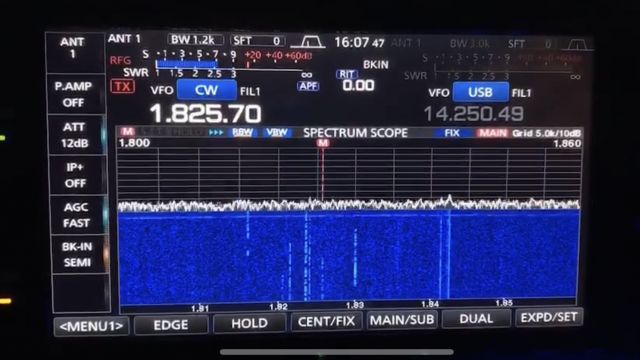Switch to the <MENU1> scope menu

tap(91, 326)
